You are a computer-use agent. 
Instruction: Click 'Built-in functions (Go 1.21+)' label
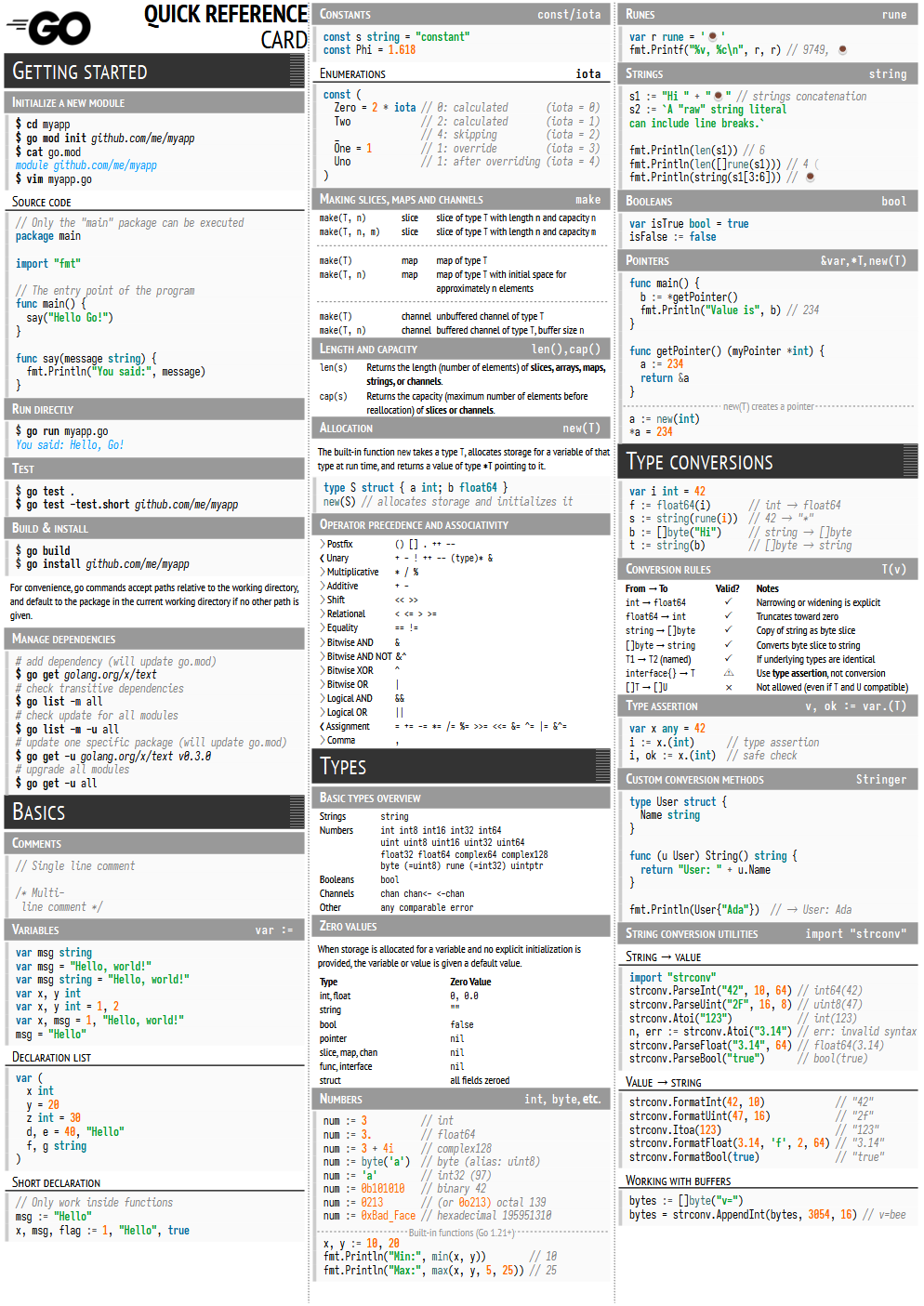461,1233
